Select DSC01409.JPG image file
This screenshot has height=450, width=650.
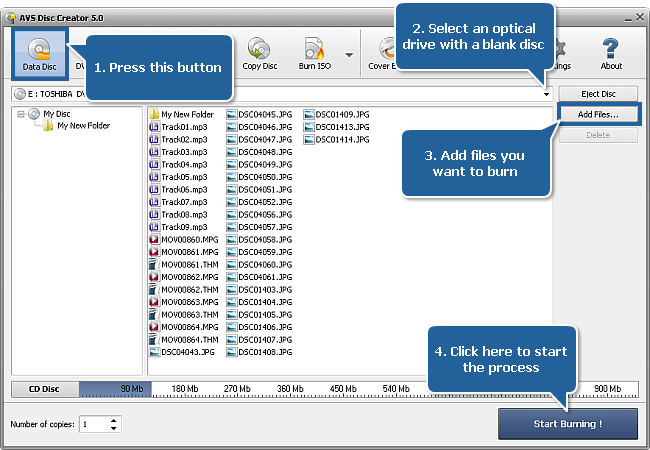pos(337,114)
